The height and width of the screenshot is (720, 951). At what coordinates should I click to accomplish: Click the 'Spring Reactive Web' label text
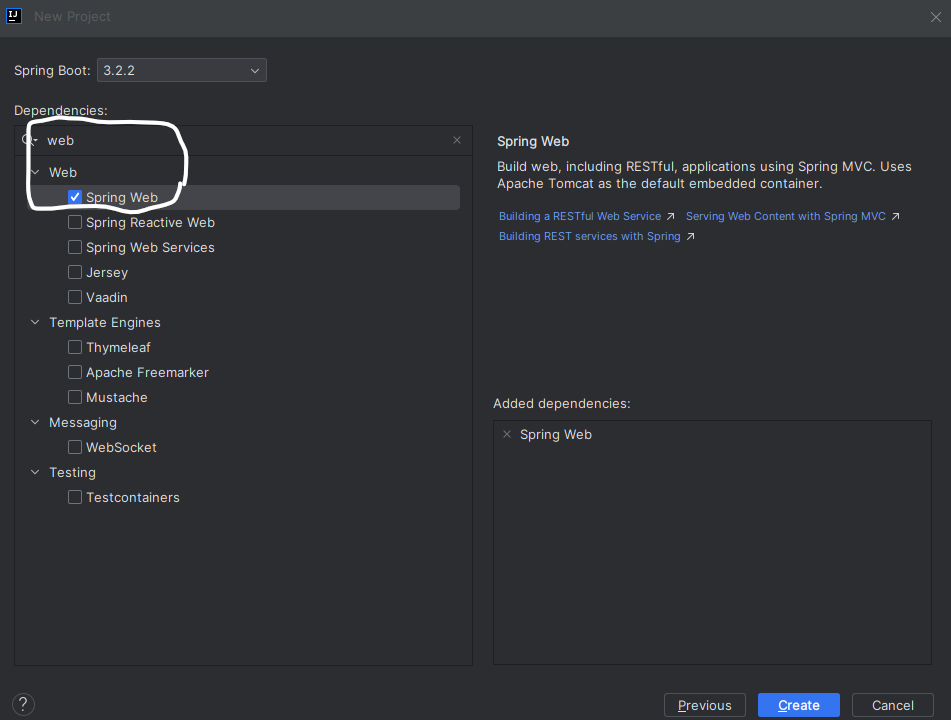[x=150, y=223]
